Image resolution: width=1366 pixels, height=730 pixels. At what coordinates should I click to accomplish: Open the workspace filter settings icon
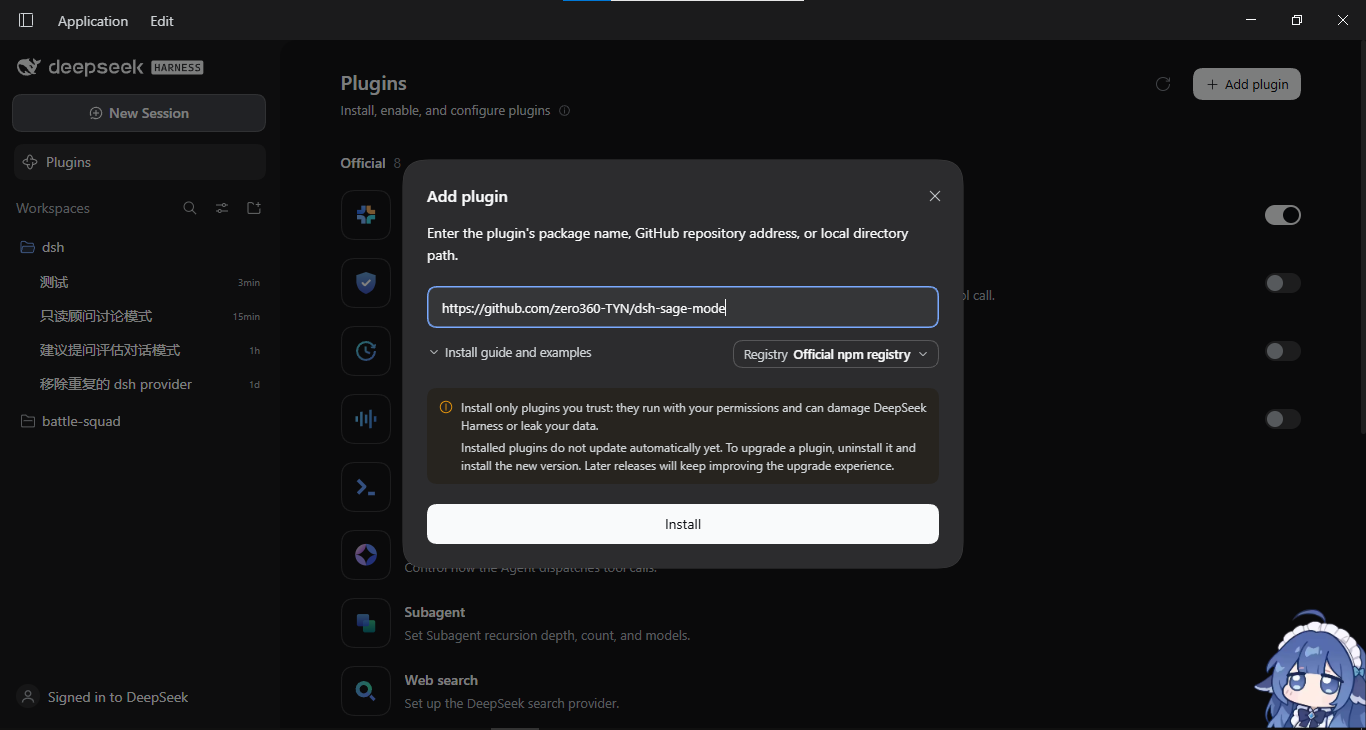(x=222, y=208)
